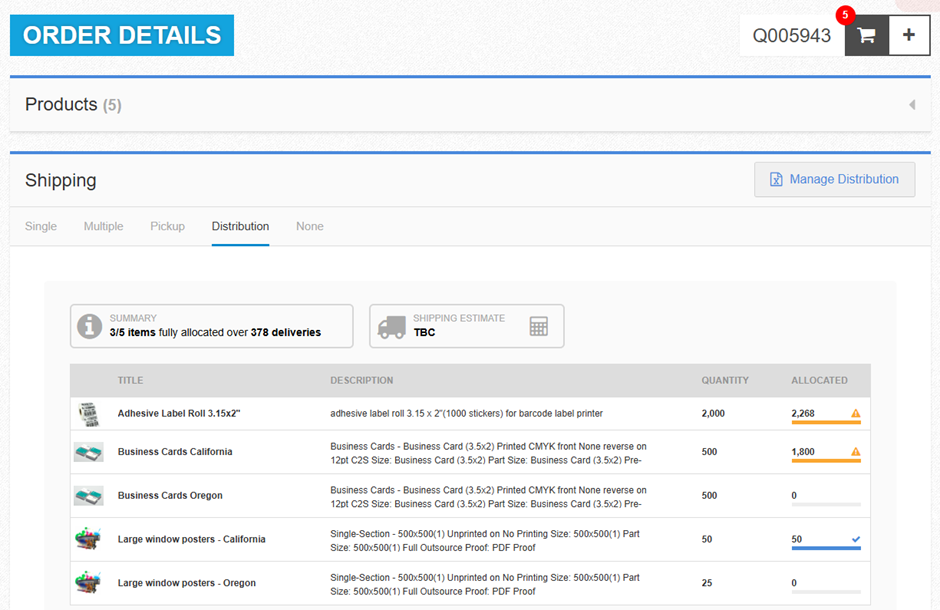Click the warning icon next to 1,800
The height and width of the screenshot is (610, 940).
coord(856,452)
